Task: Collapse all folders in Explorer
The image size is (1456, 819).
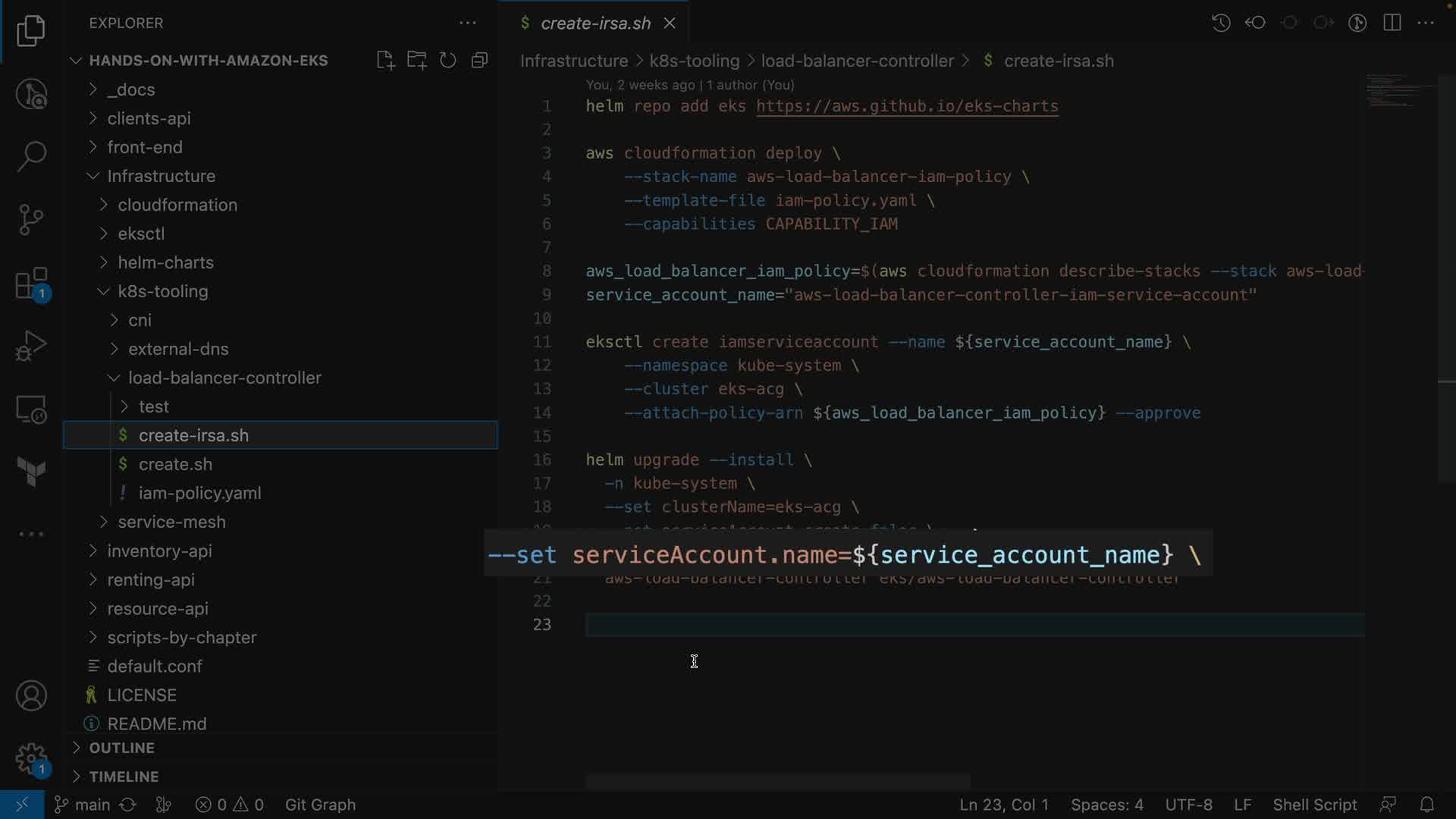Action: coord(479,61)
